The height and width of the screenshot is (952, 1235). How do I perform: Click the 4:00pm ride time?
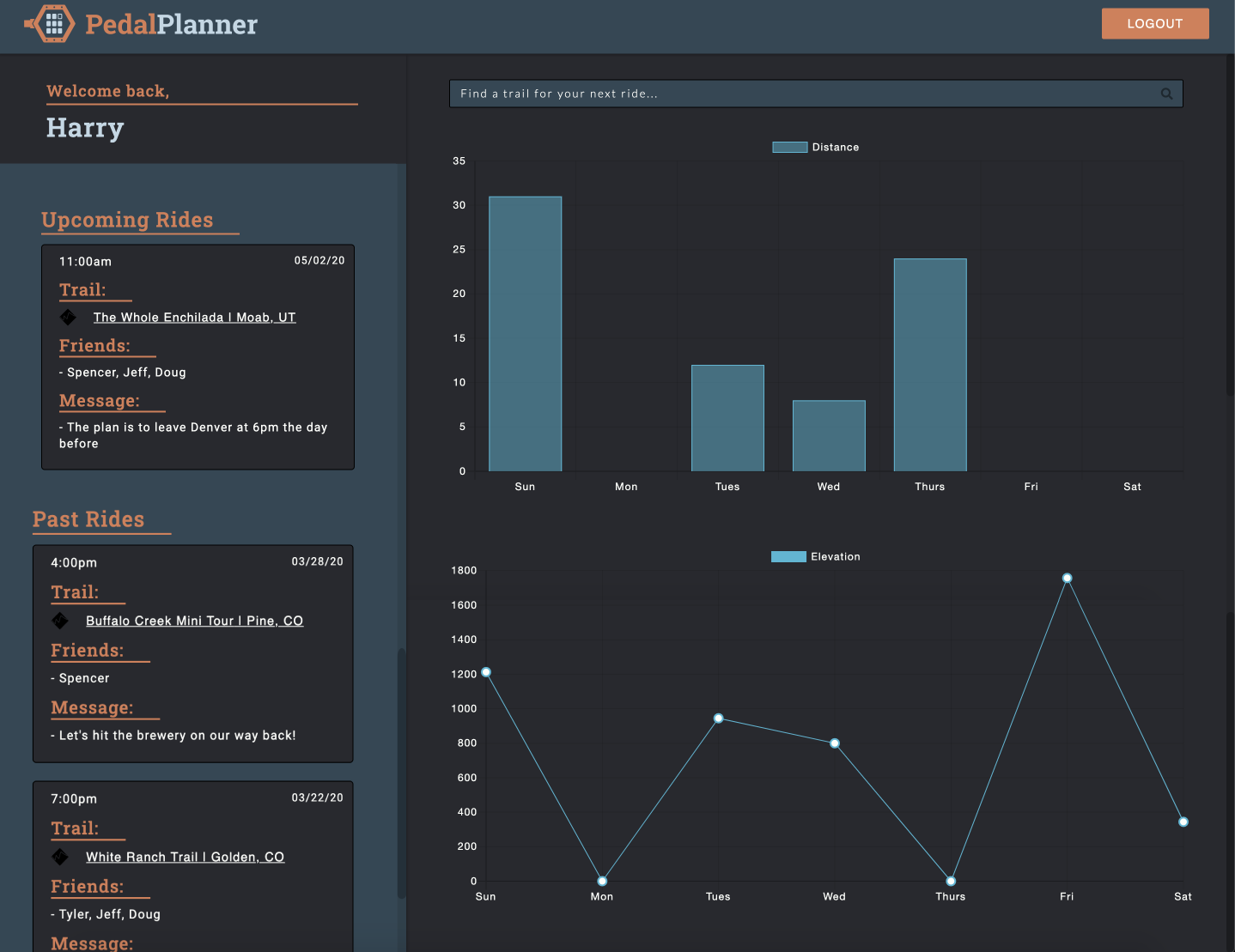click(x=74, y=563)
